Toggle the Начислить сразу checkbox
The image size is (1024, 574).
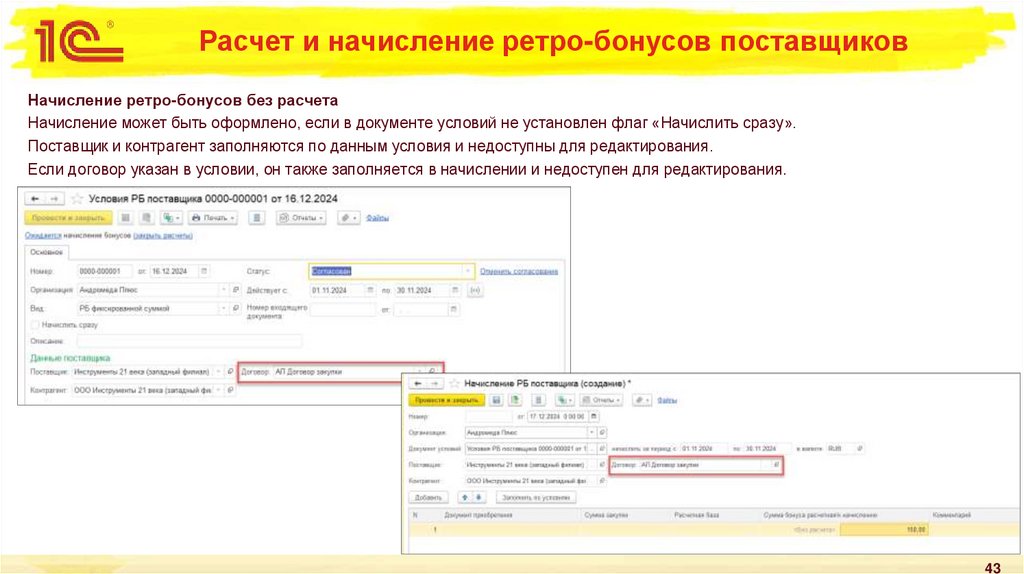[35, 325]
